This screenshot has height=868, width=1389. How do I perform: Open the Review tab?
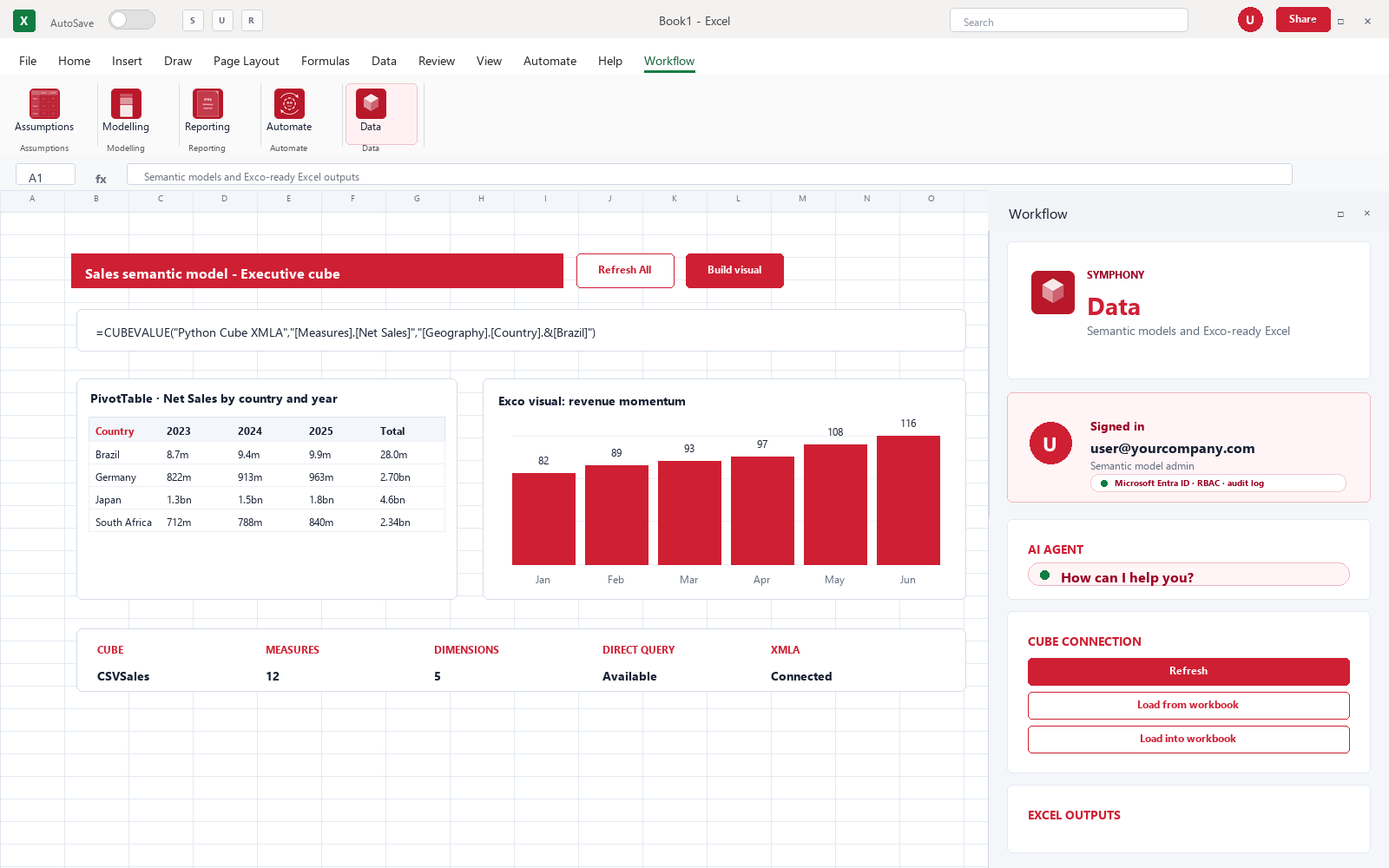coord(437,61)
